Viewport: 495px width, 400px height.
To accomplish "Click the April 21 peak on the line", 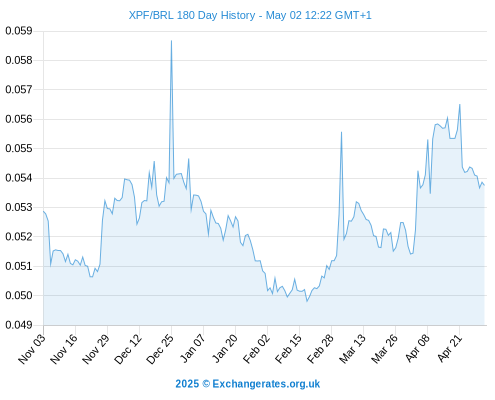I will point(460,105).
